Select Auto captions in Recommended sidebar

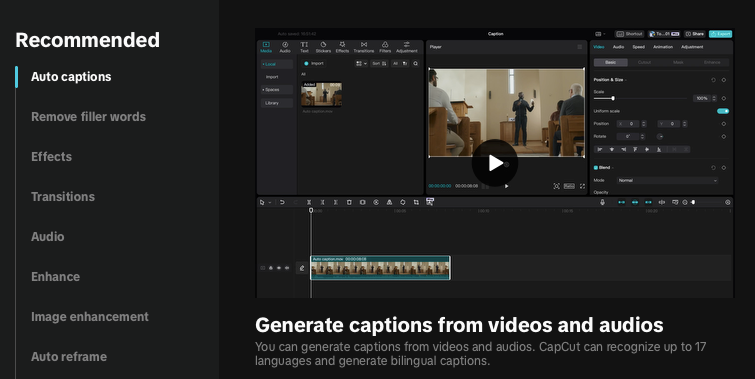click(71, 77)
